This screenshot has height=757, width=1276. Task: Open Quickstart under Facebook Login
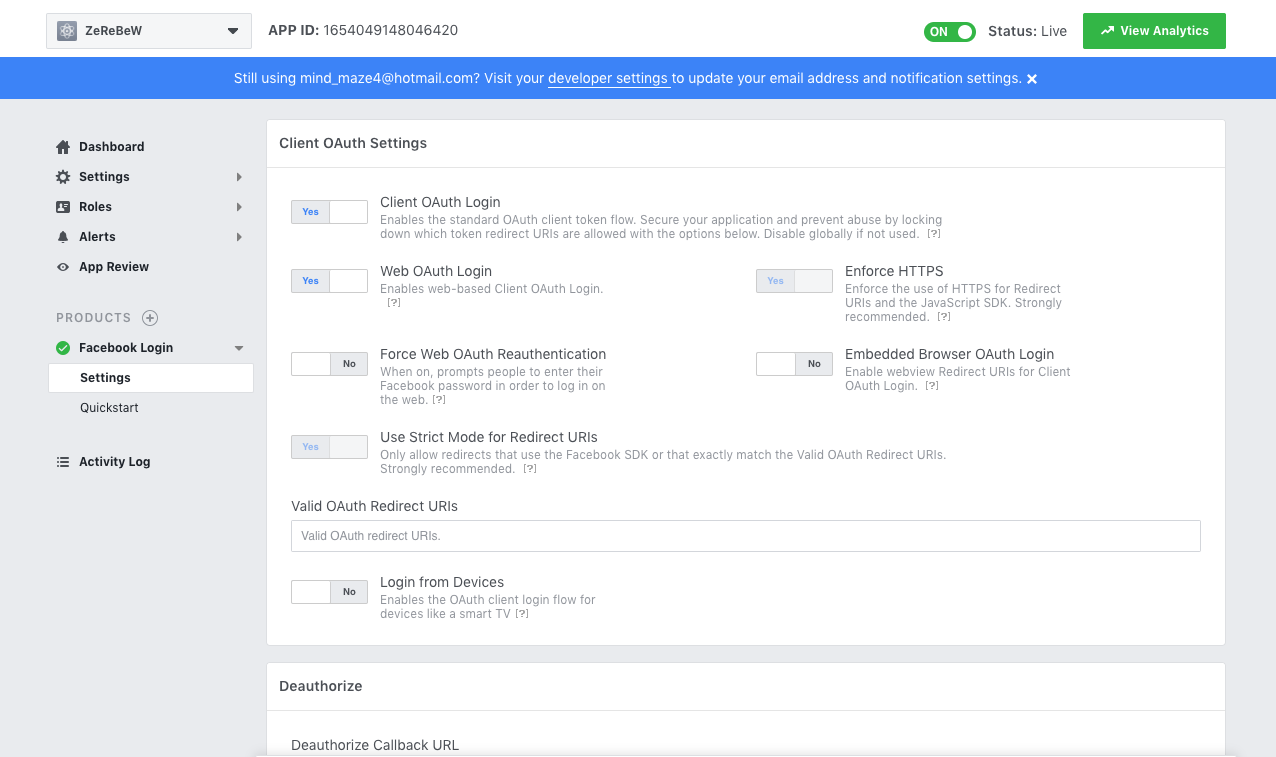(x=110, y=408)
